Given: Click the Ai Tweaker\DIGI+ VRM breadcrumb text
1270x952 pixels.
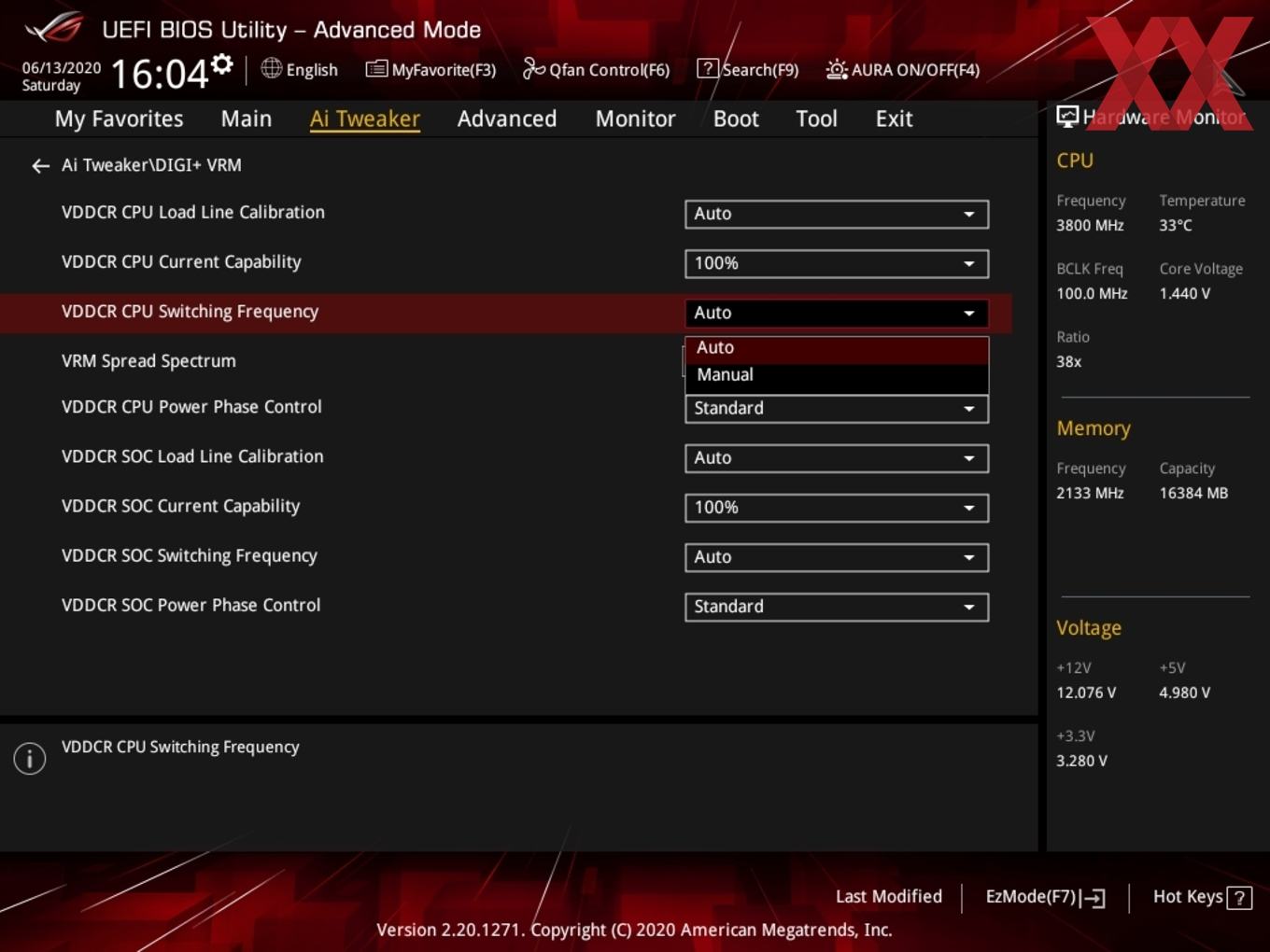Looking at the screenshot, I should [x=151, y=165].
